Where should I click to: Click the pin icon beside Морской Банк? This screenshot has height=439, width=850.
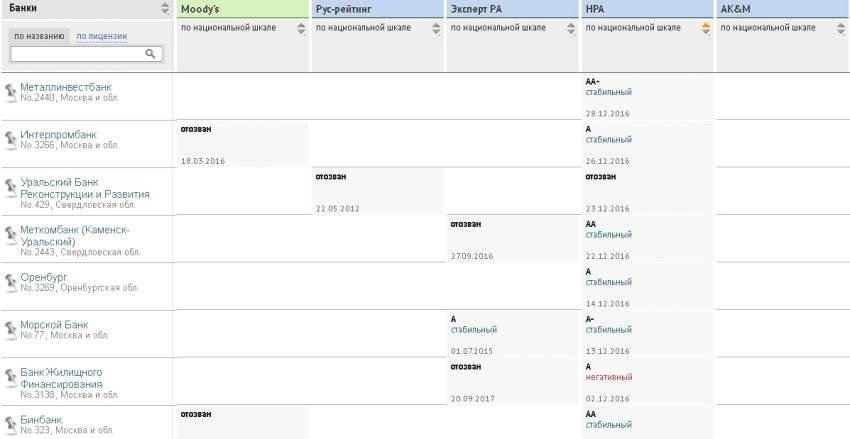11,329
